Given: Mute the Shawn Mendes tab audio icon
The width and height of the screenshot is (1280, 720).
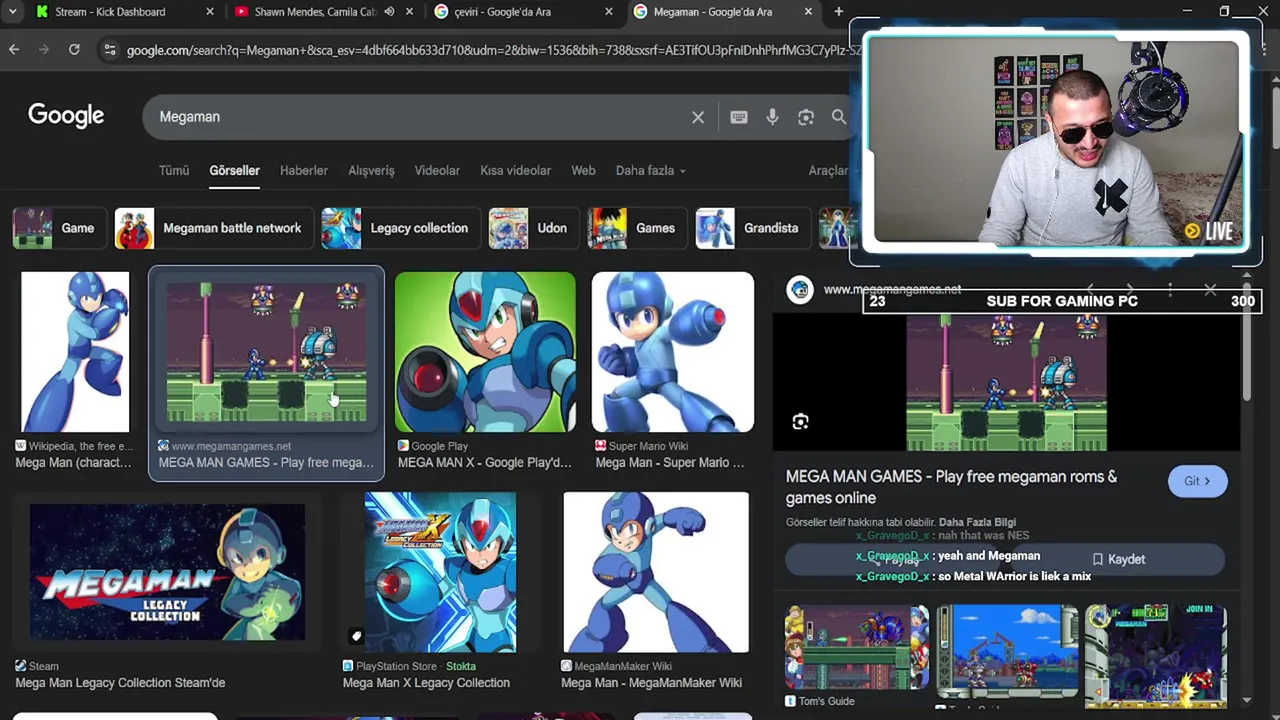Looking at the screenshot, I should [x=389, y=12].
